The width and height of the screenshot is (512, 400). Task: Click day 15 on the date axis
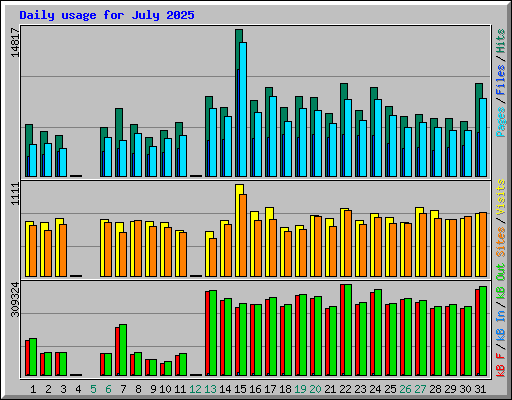pyautogui.click(x=240, y=389)
